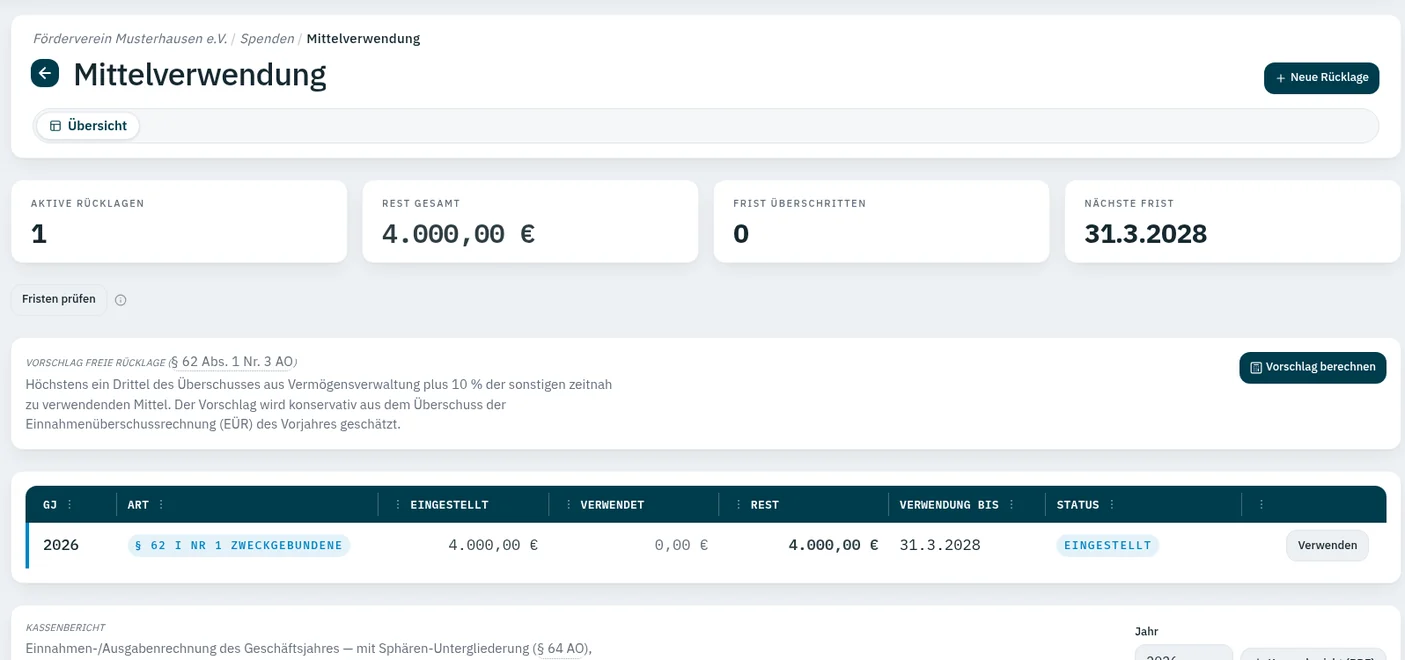
Task: Go back using the arrow icon
Action: coord(45,73)
